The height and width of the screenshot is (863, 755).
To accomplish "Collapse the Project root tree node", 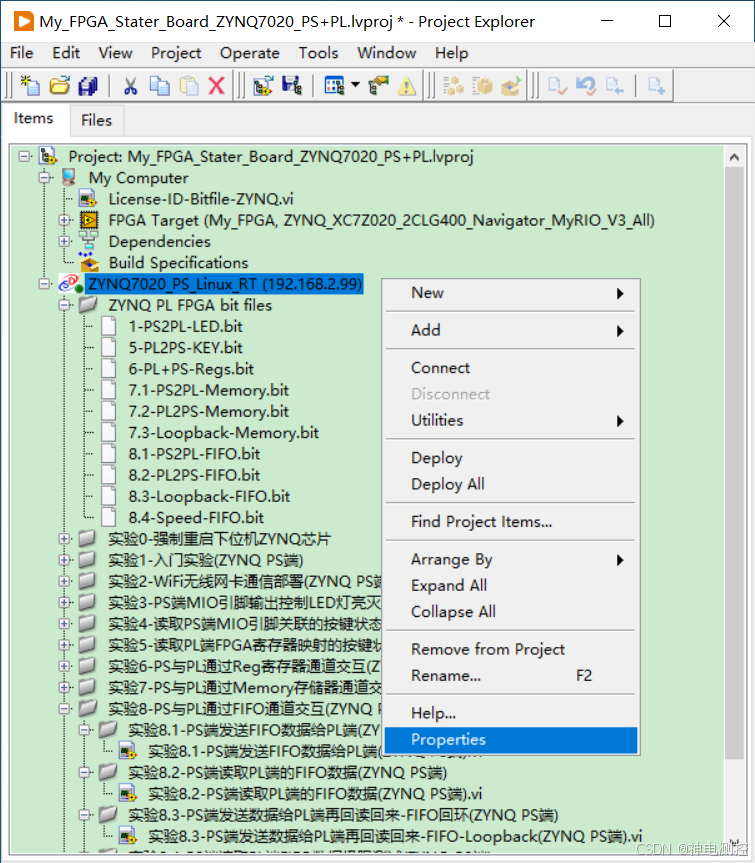I will pyautogui.click(x=24, y=156).
